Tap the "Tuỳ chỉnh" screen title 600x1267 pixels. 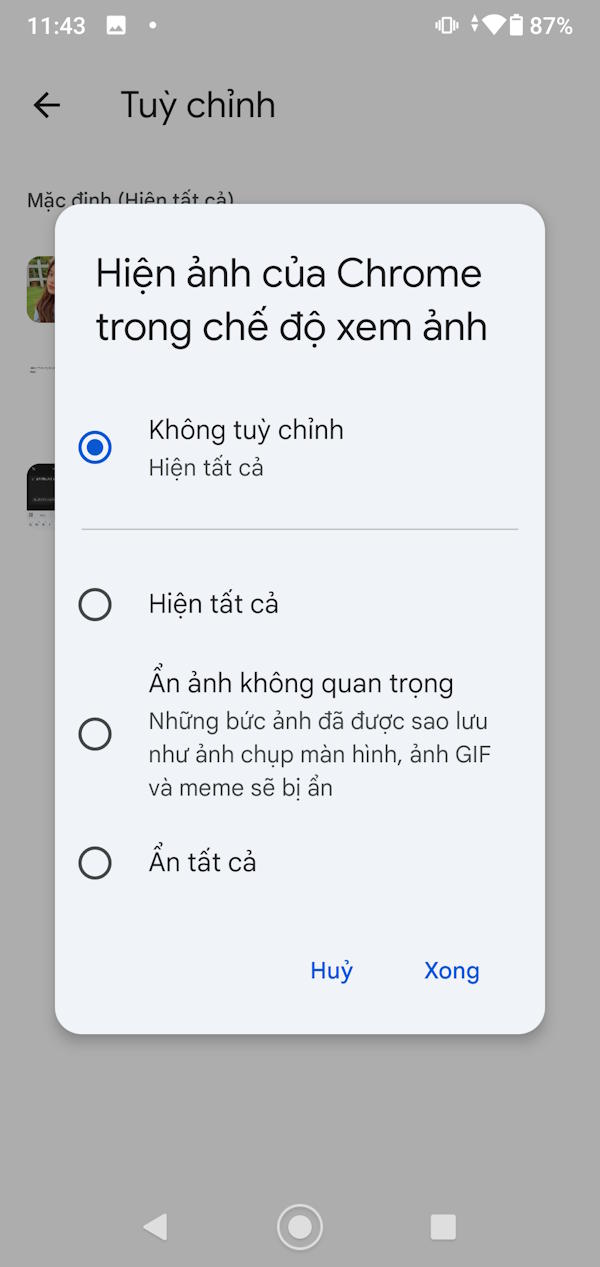198,105
